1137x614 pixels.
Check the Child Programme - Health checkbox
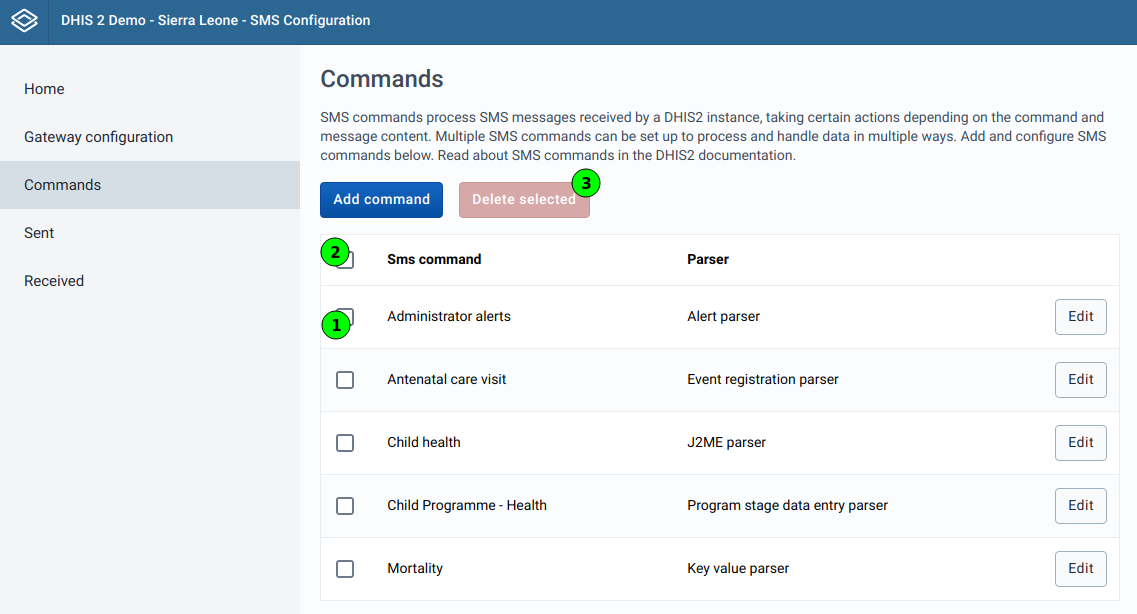(x=345, y=506)
